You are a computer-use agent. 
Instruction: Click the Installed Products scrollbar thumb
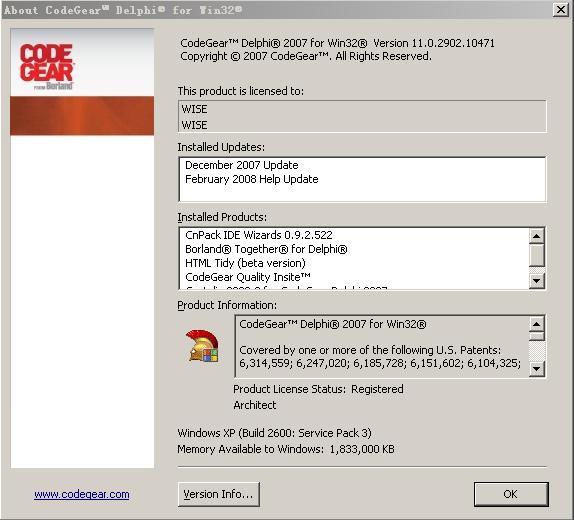pos(537,255)
